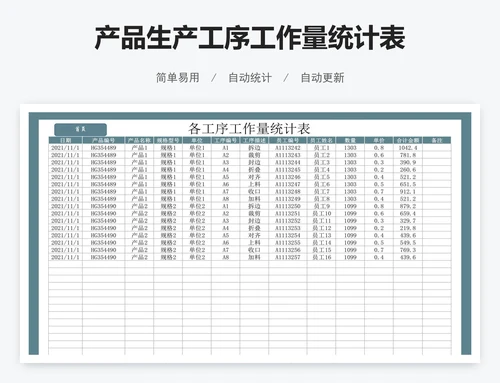The width and height of the screenshot is (500, 383).
Task: Click employee ID cell A1113243
Action: [x=288, y=155]
